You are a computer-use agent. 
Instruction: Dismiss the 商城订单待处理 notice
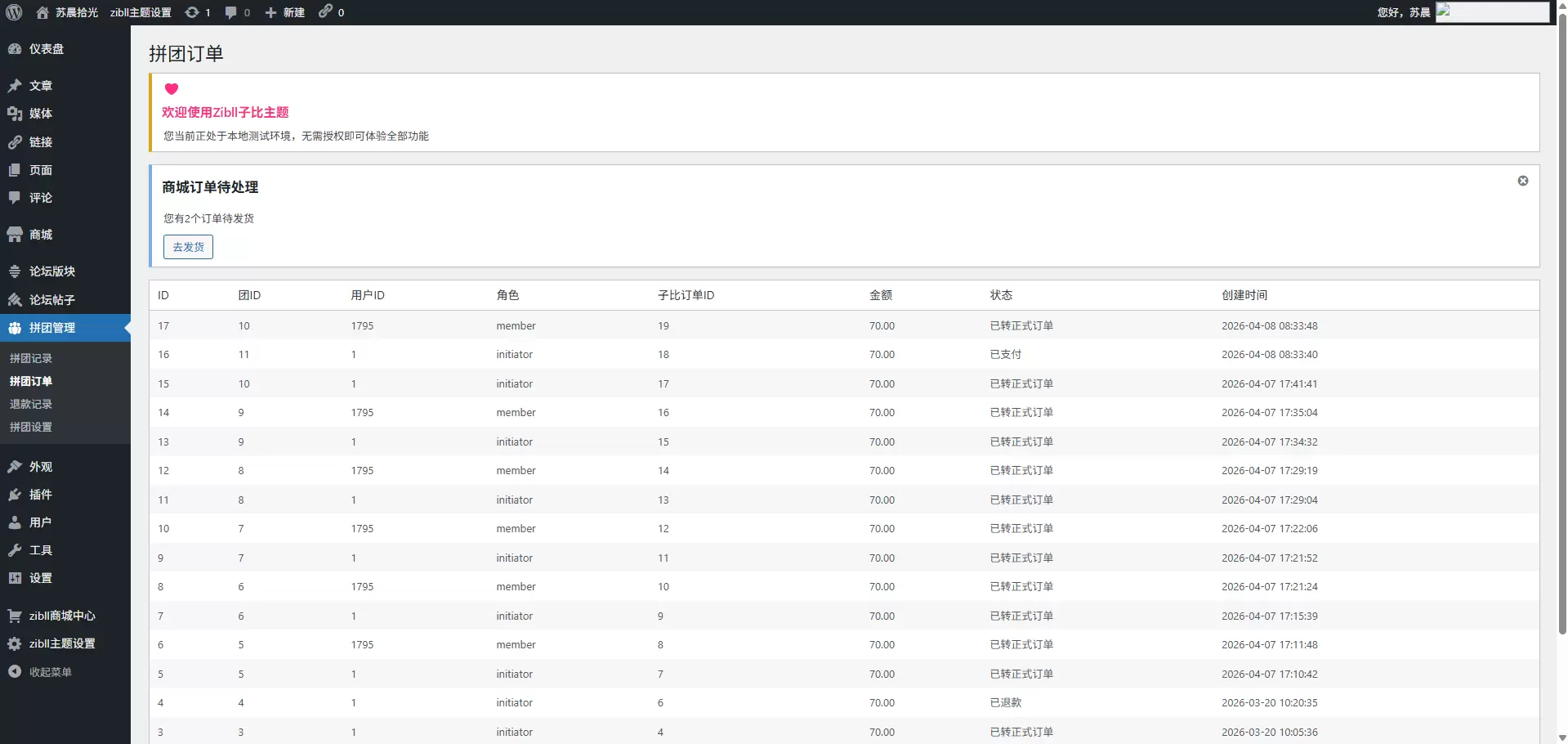coord(1523,181)
